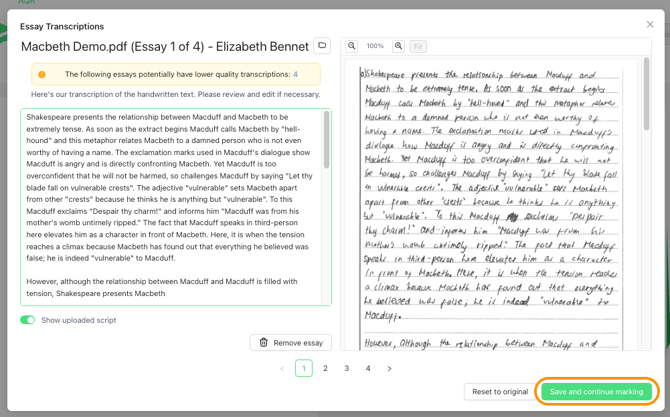Screen dimensions: 670x417
Task: Click the trash icon on Remove essay
Action: tap(264, 342)
